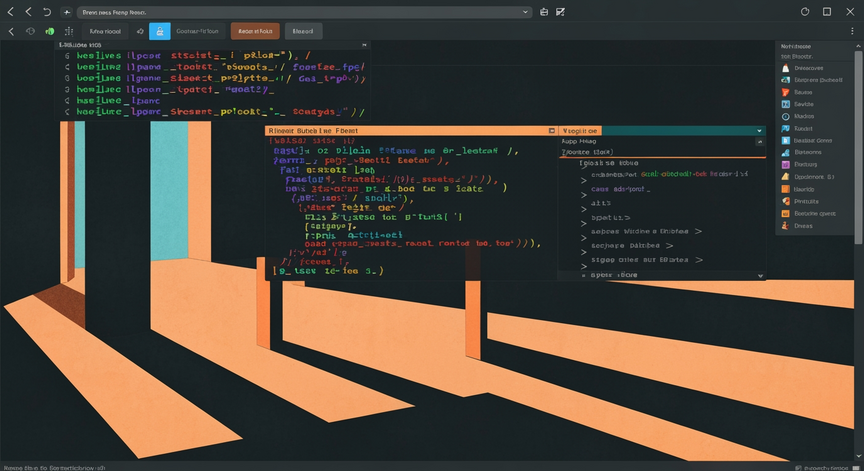Click the gray Blaeod toolbar button

303,31
